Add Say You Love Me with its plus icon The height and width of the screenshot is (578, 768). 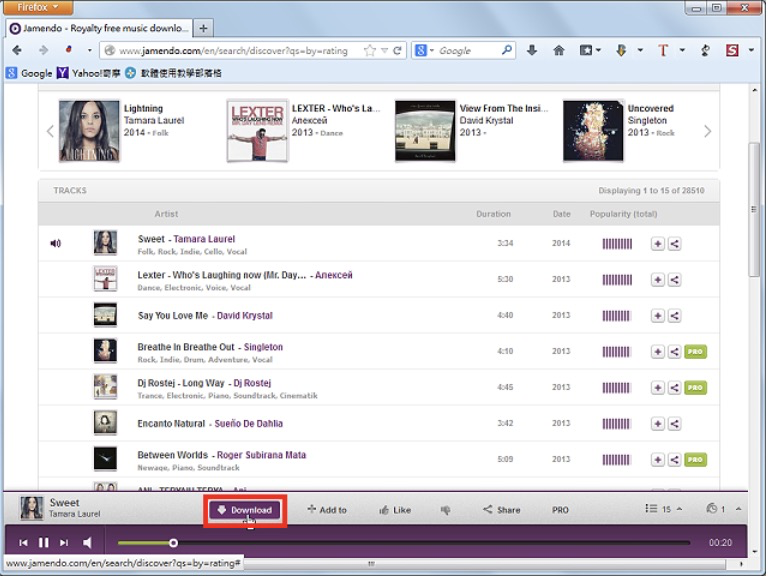(658, 315)
